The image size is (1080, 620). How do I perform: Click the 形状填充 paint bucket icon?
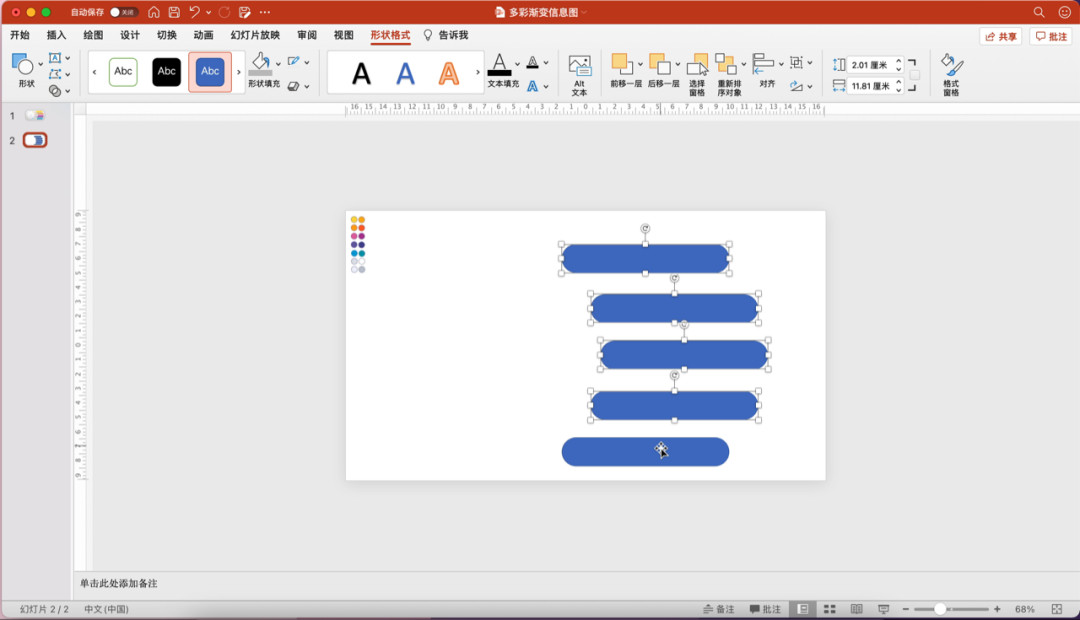tap(260, 62)
